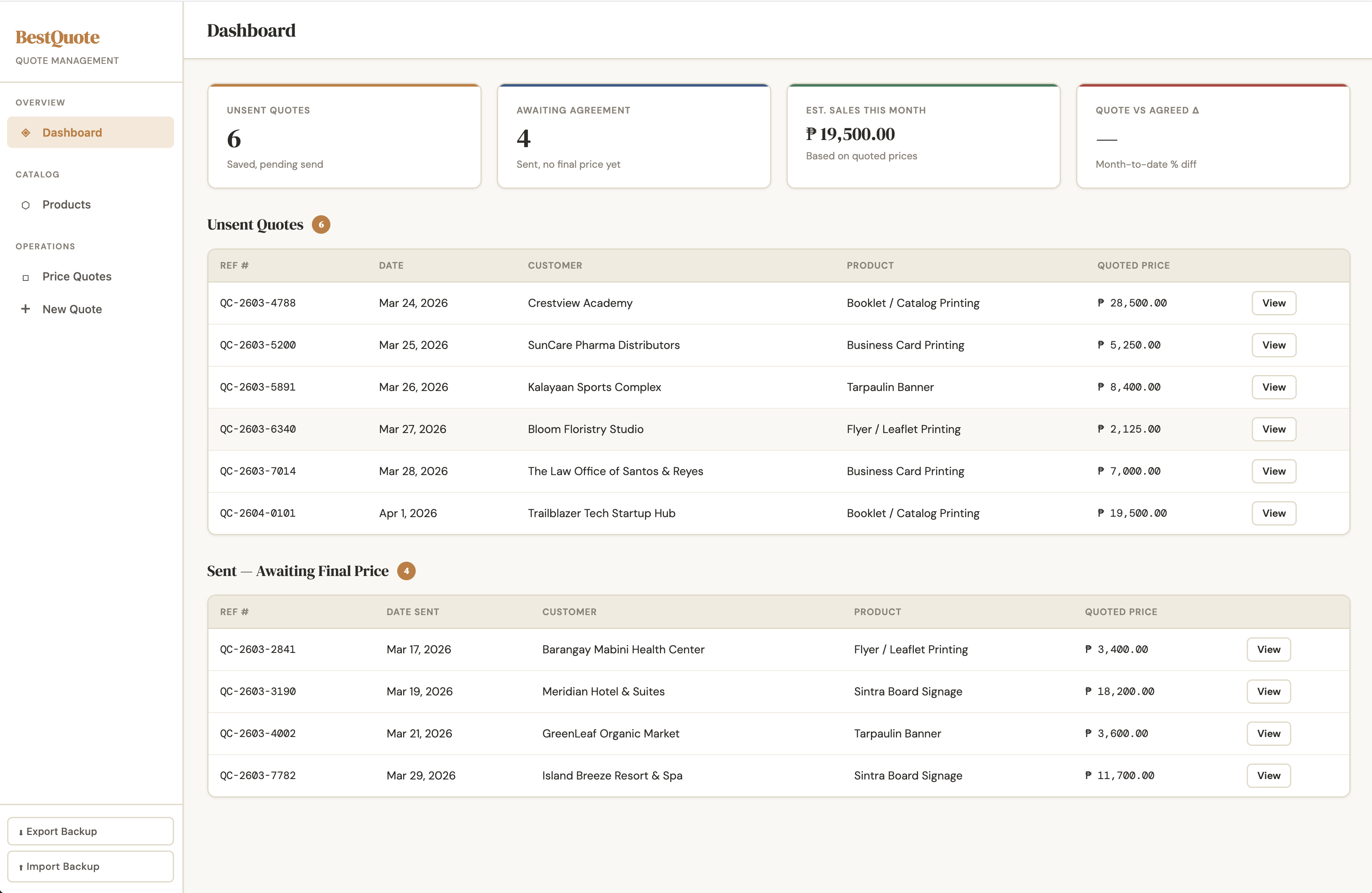Click the Products hexagon icon
This screenshot has height=893, width=1372.
click(x=25, y=205)
